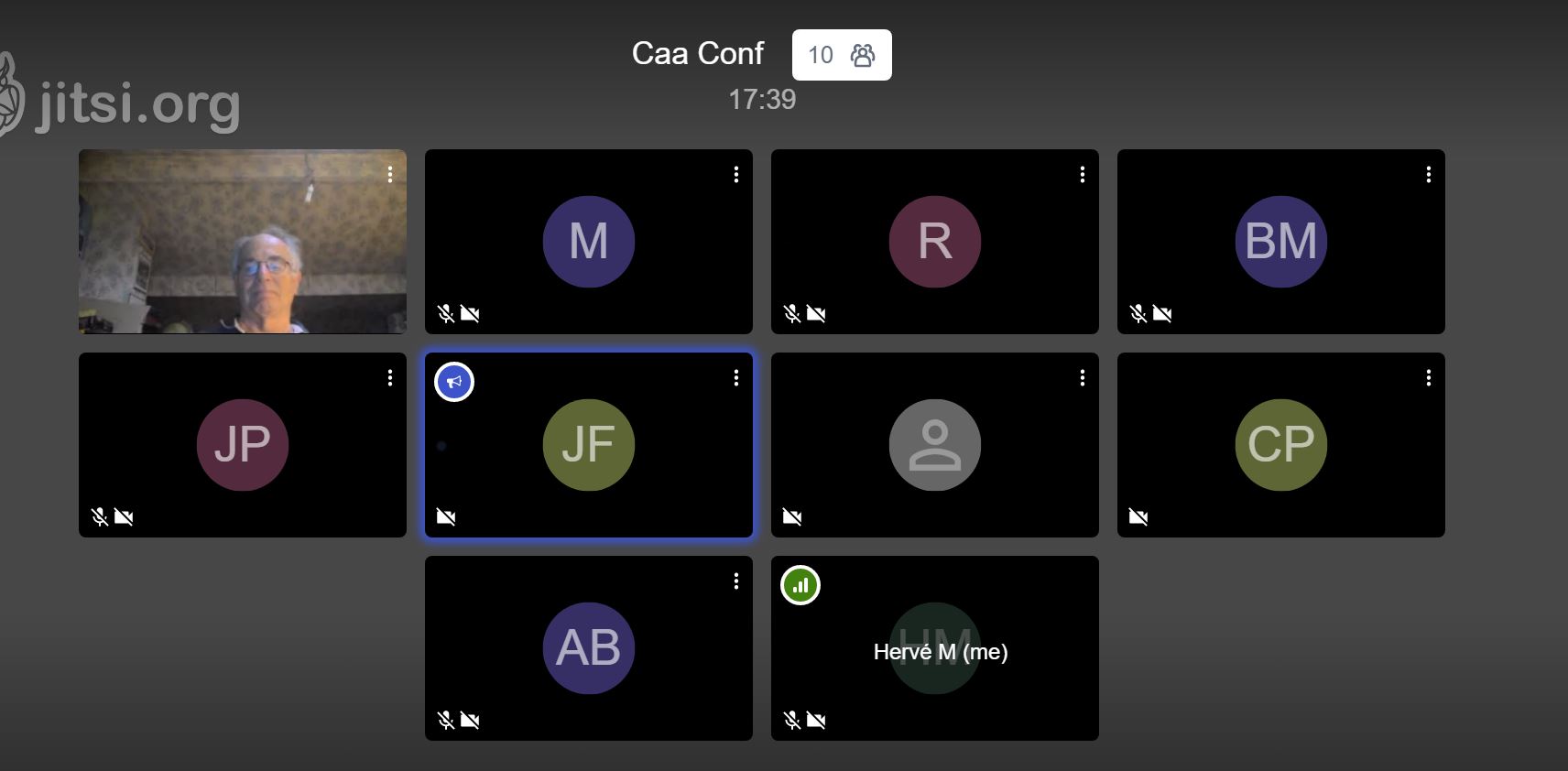Open the options menu on the BM tile
The height and width of the screenshot is (771, 1568).
[1429, 174]
